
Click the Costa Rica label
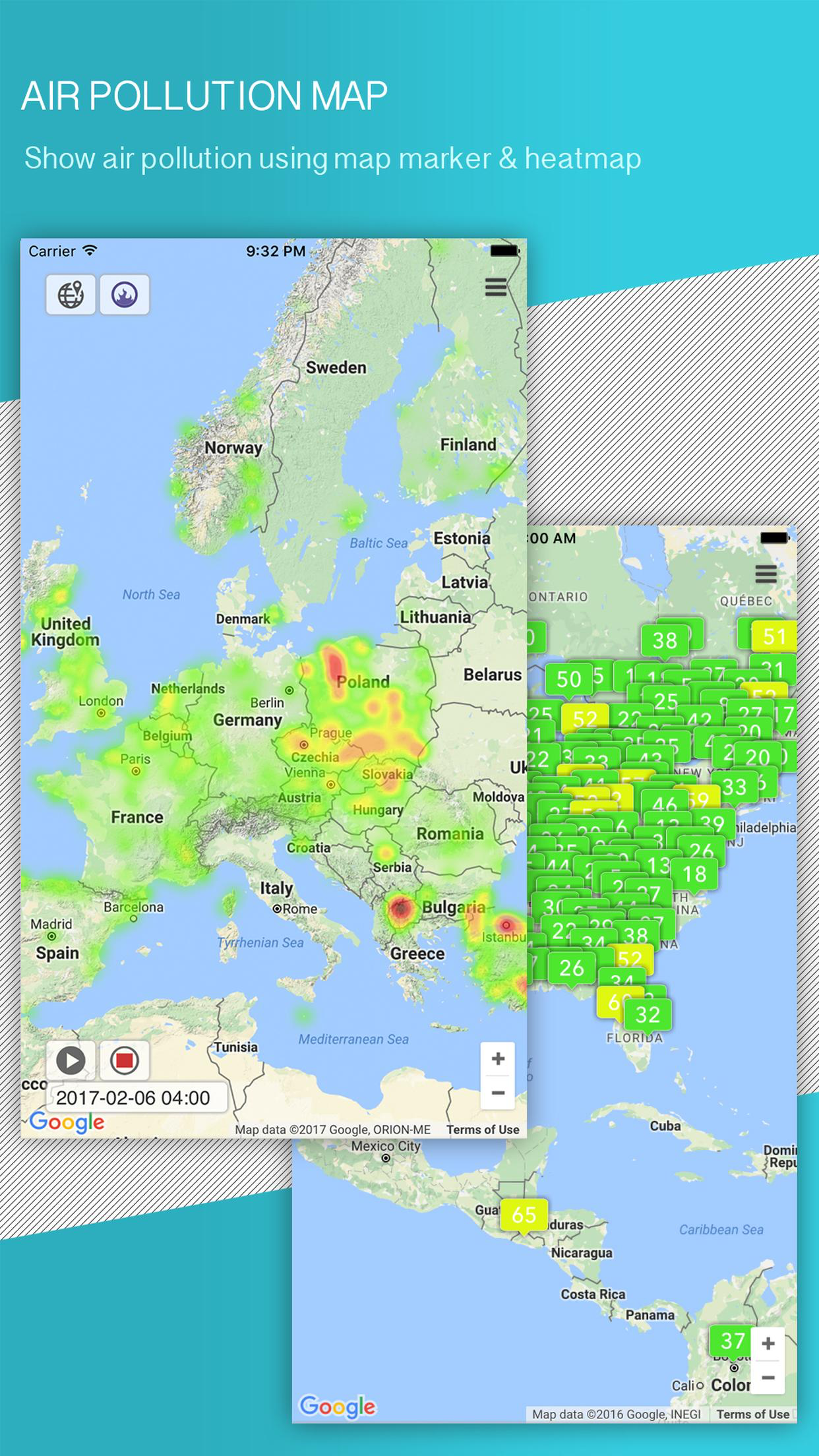click(x=593, y=1294)
